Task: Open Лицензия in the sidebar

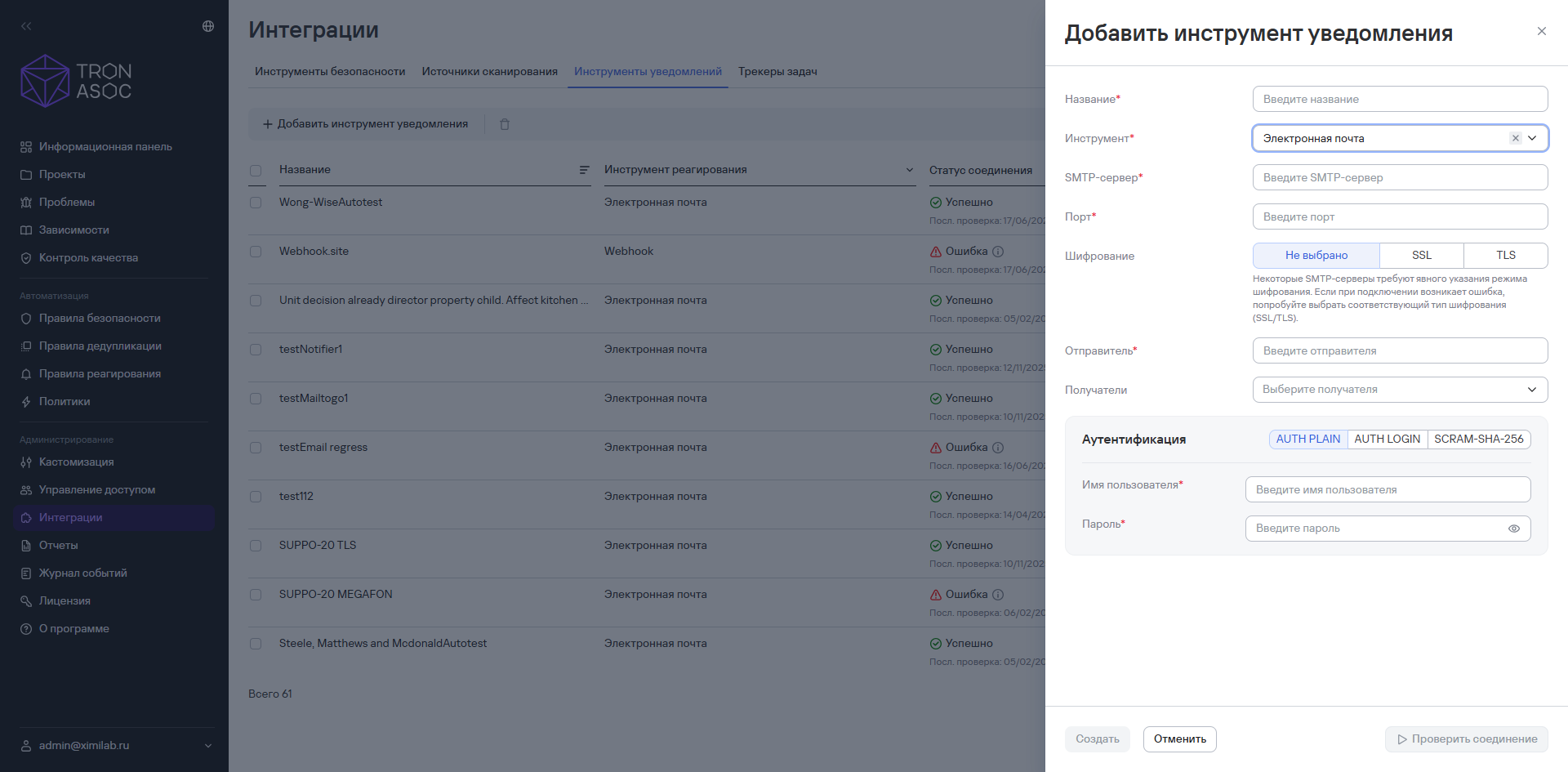Action: point(65,601)
